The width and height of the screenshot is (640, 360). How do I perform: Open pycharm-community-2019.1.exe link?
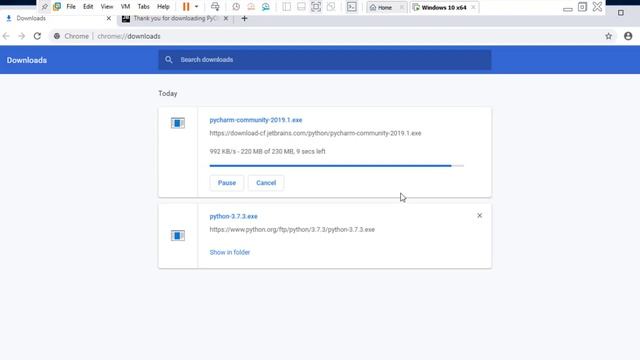click(x=256, y=120)
